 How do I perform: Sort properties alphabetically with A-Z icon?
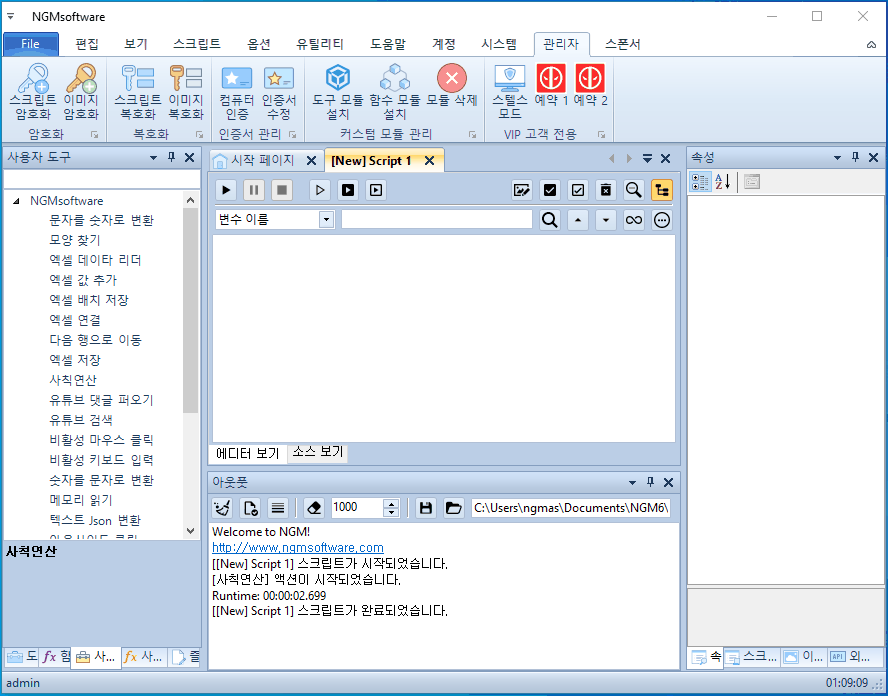coord(722,182)
